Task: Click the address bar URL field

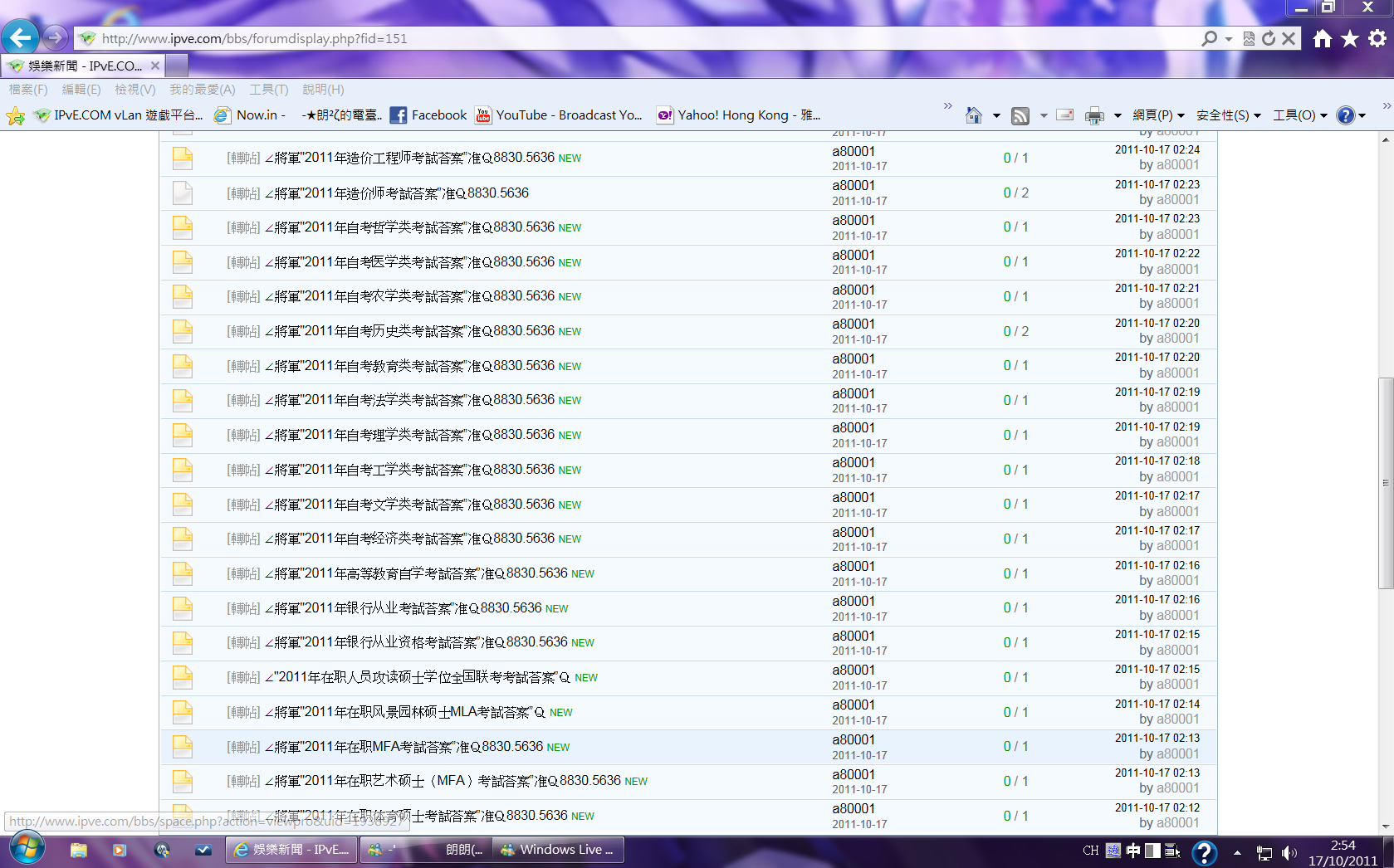Action: 581,38
